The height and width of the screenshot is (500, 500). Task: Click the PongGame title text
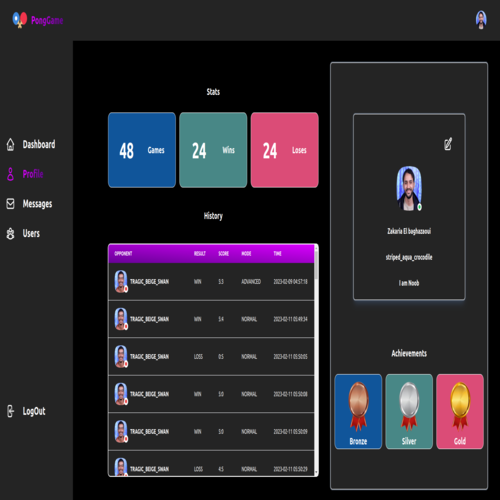pos(47,20)
